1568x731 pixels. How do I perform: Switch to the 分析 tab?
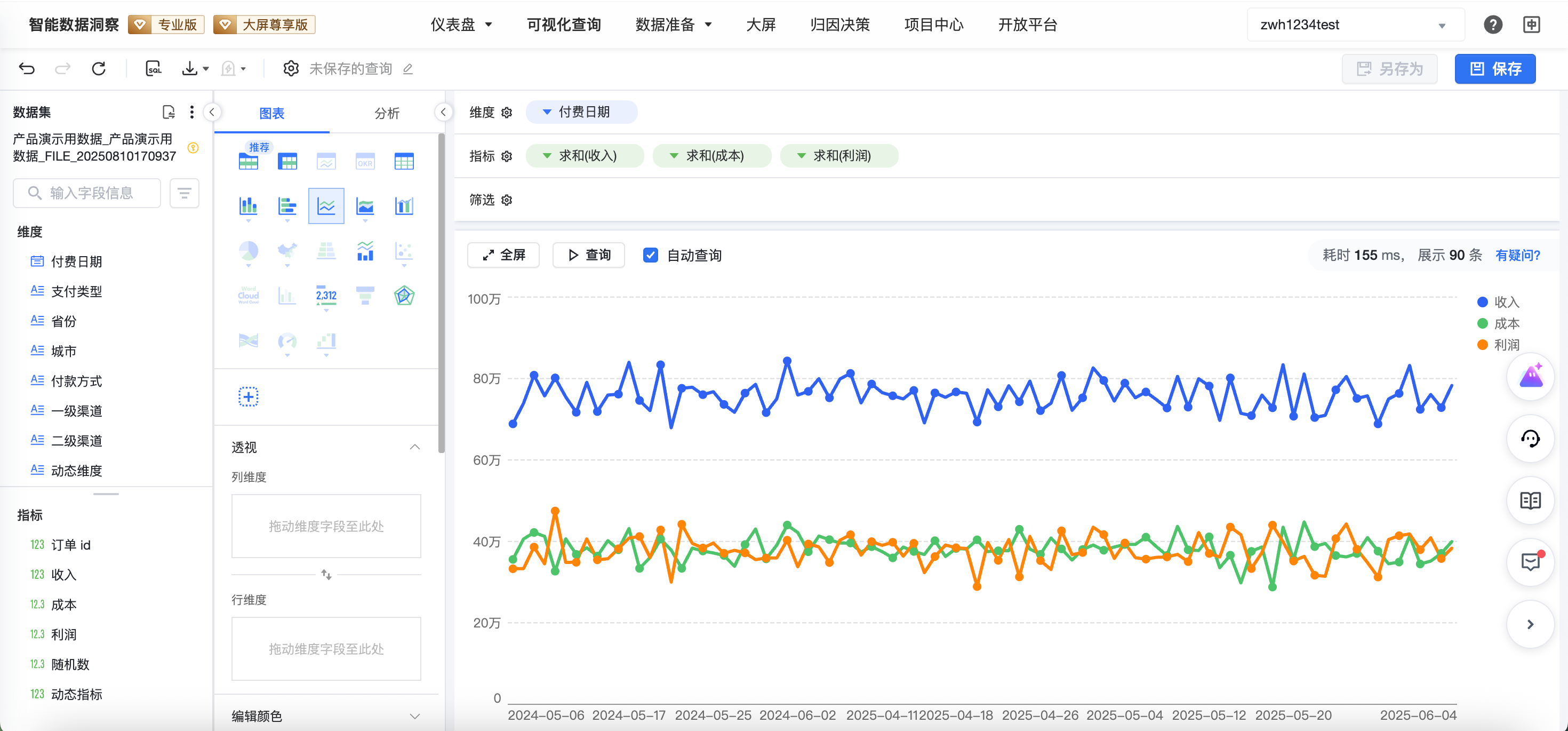tap(387, 113)
